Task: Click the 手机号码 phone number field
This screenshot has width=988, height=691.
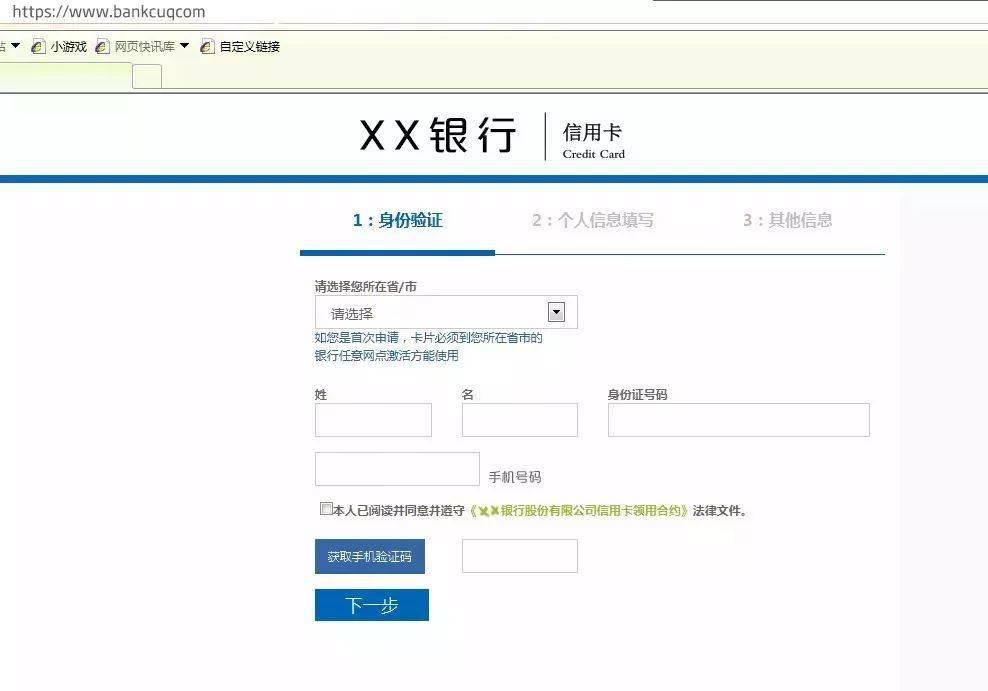Action: (396, 468)
